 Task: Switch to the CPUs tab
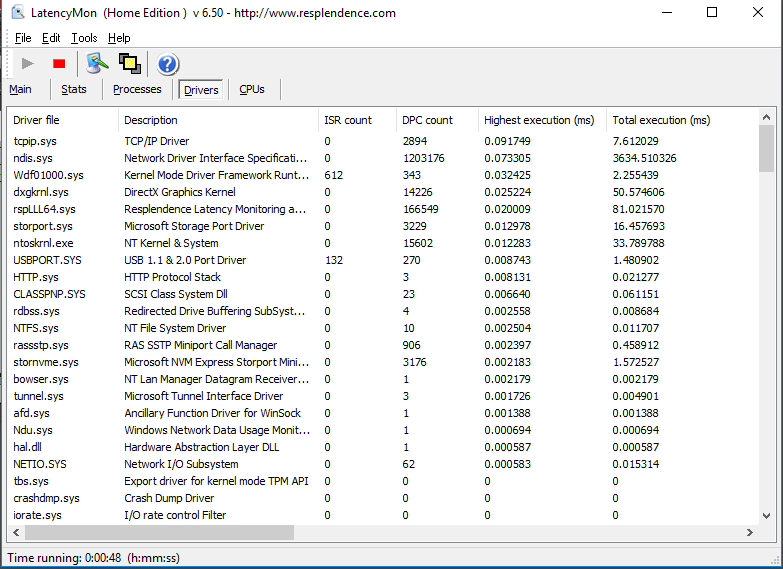pos(252,89)
